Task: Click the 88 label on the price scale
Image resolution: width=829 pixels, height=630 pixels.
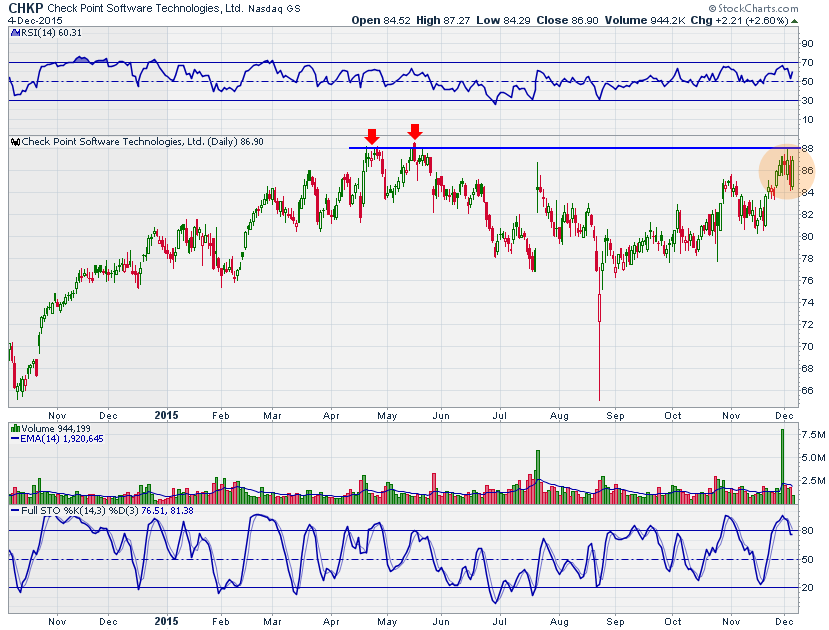Action: point(807,149)
